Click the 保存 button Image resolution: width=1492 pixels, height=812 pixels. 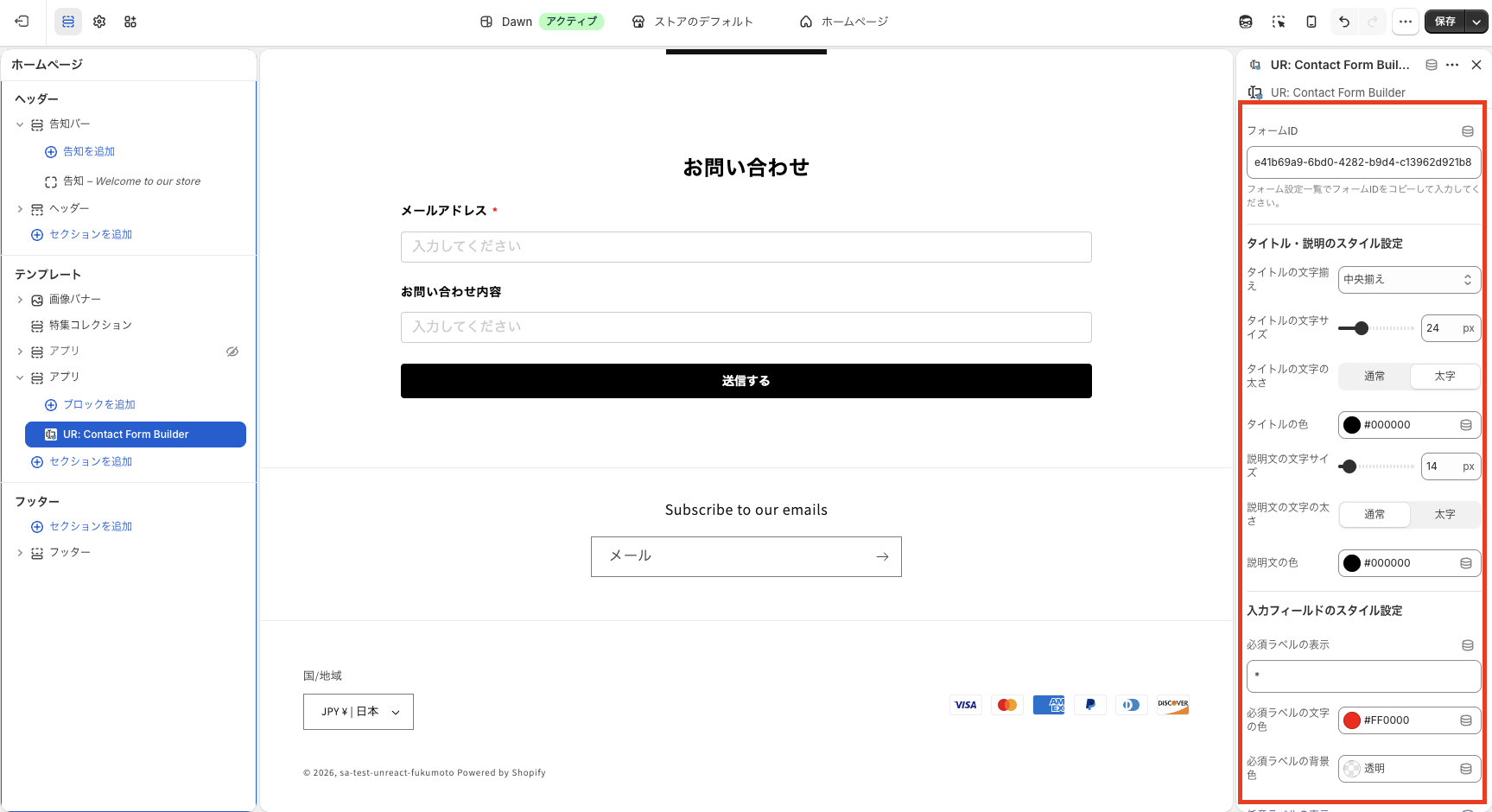(1445, 22)
